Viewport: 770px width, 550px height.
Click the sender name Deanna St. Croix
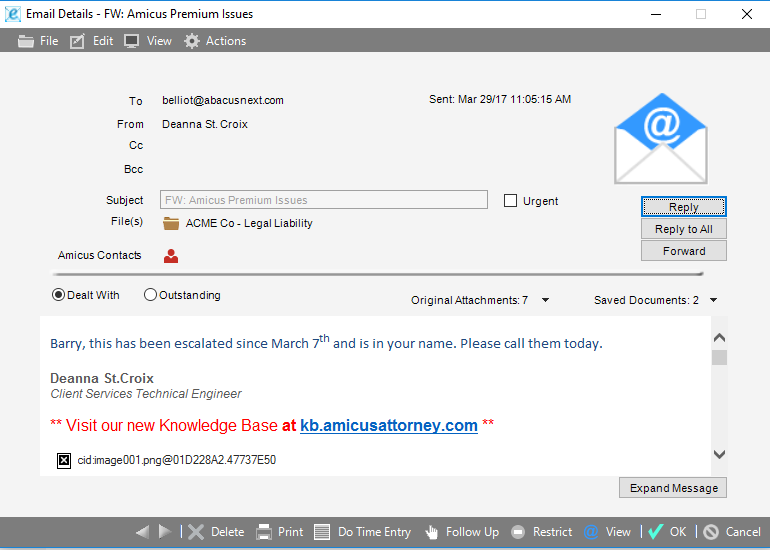[x=205, y=124]
